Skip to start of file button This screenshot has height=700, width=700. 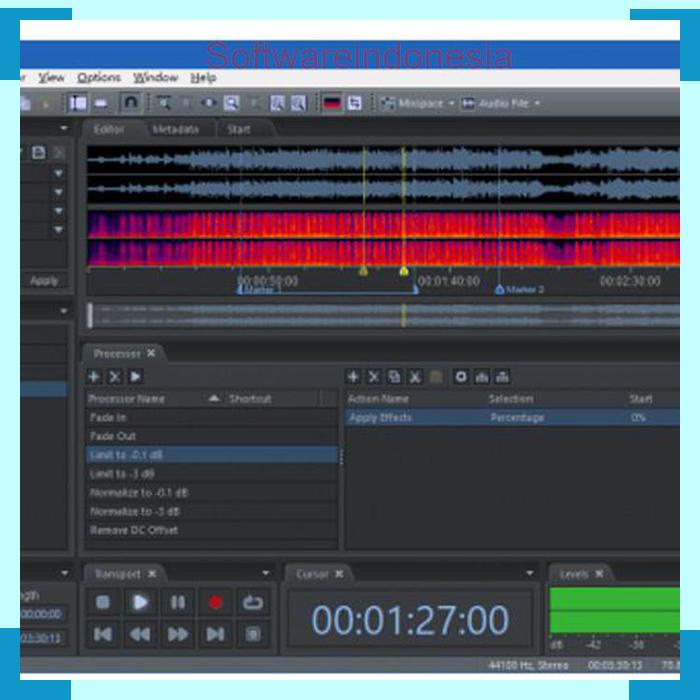(x=103, y=634)
